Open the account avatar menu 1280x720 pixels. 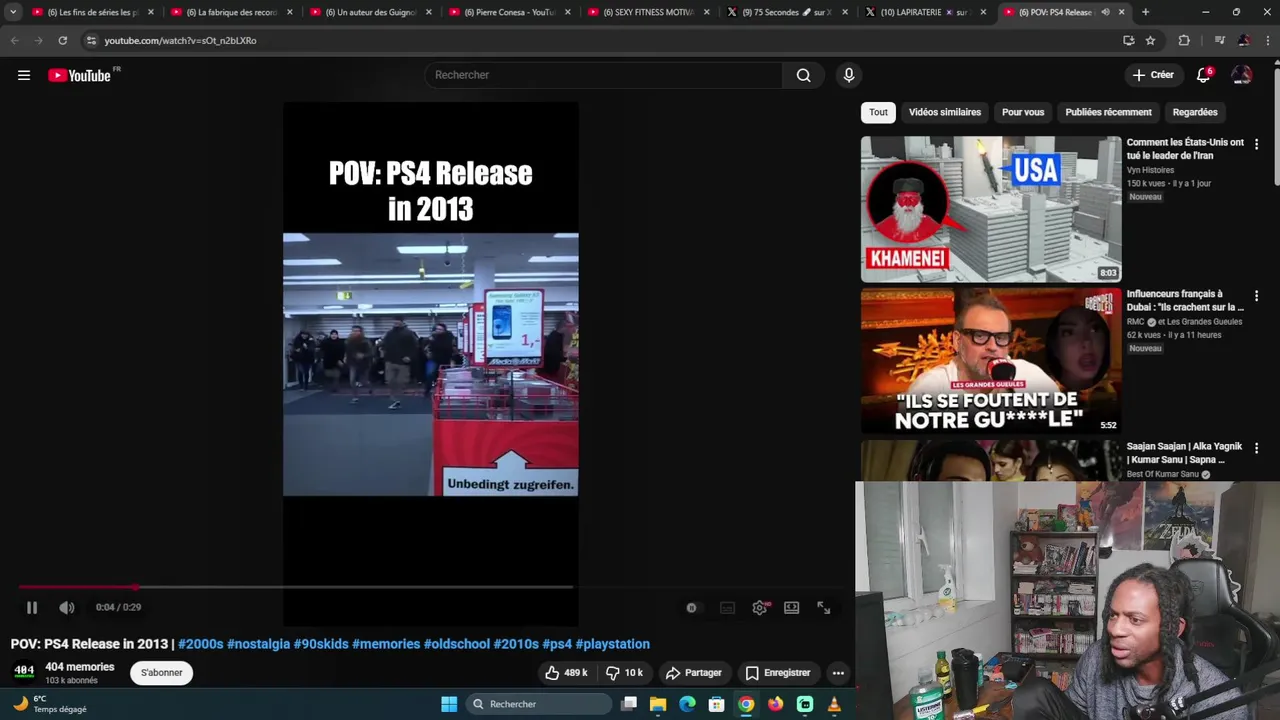(1242, 75)
